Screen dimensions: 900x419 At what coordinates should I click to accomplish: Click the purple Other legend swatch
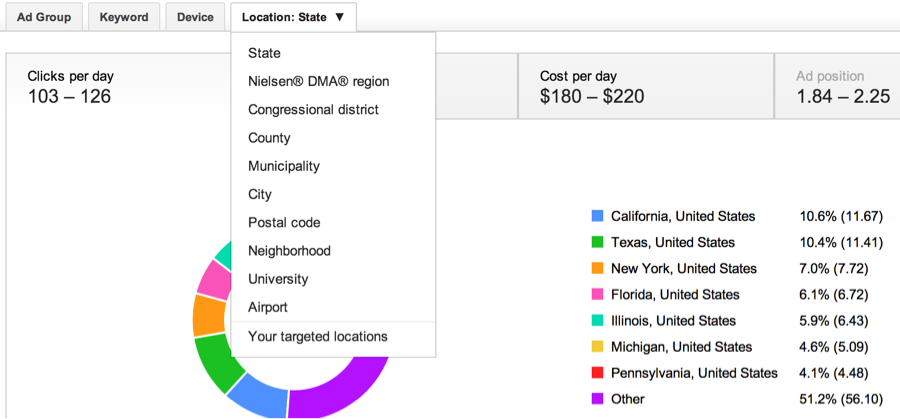tap(598, 398)
